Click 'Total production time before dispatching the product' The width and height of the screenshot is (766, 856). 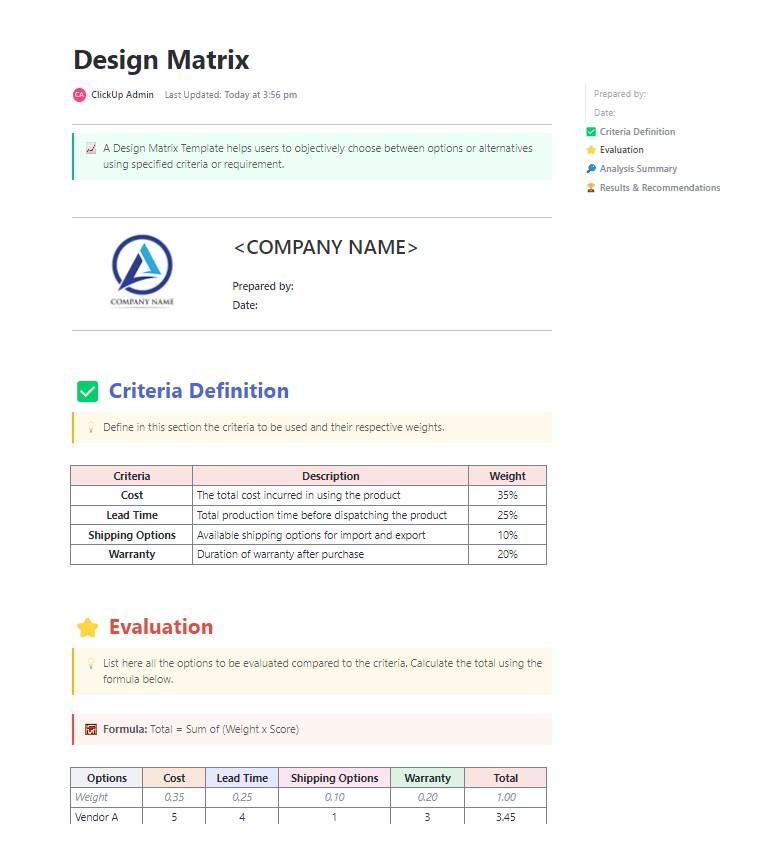[x=322, y=515]
